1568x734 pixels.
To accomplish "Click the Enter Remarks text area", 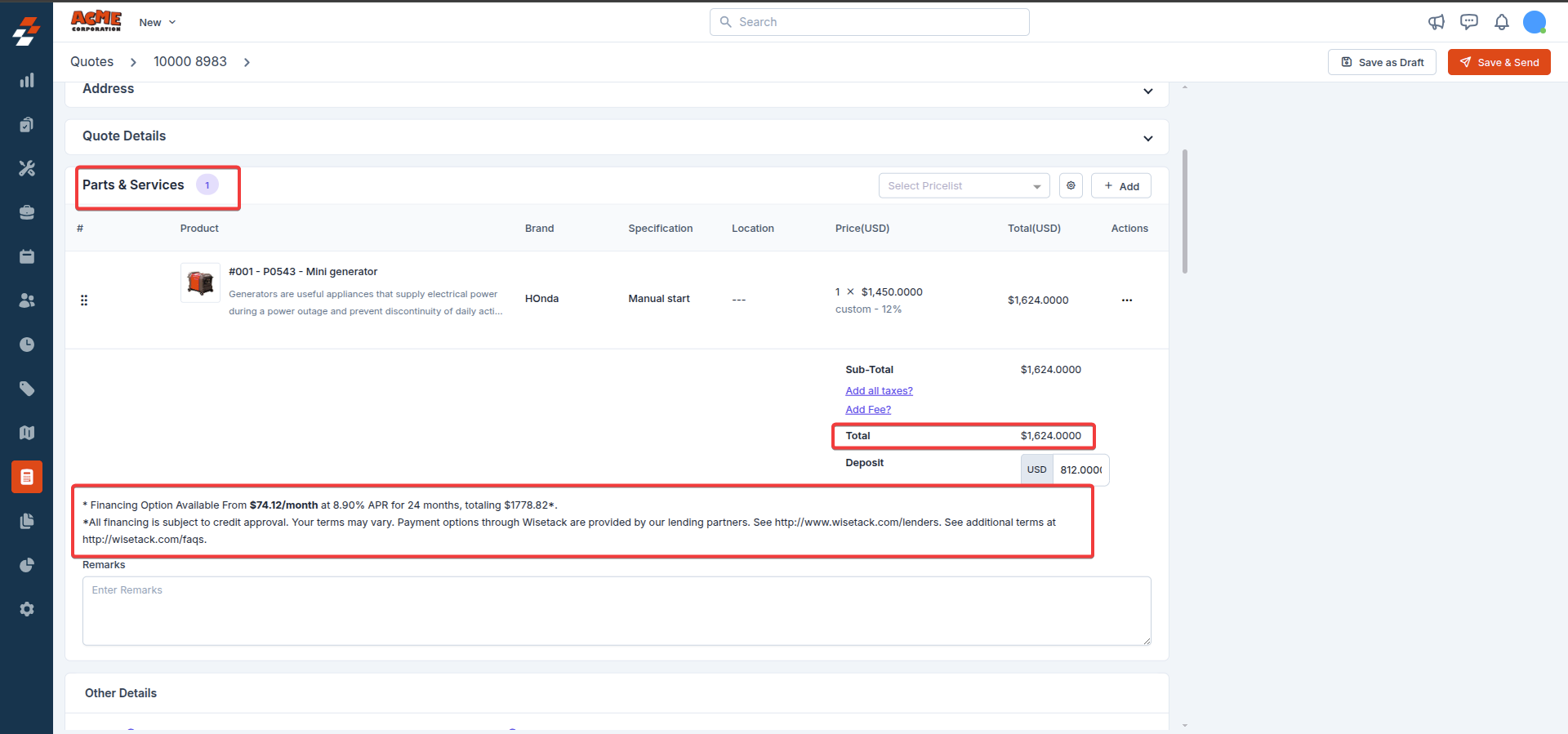I will [x=617, y=611].
